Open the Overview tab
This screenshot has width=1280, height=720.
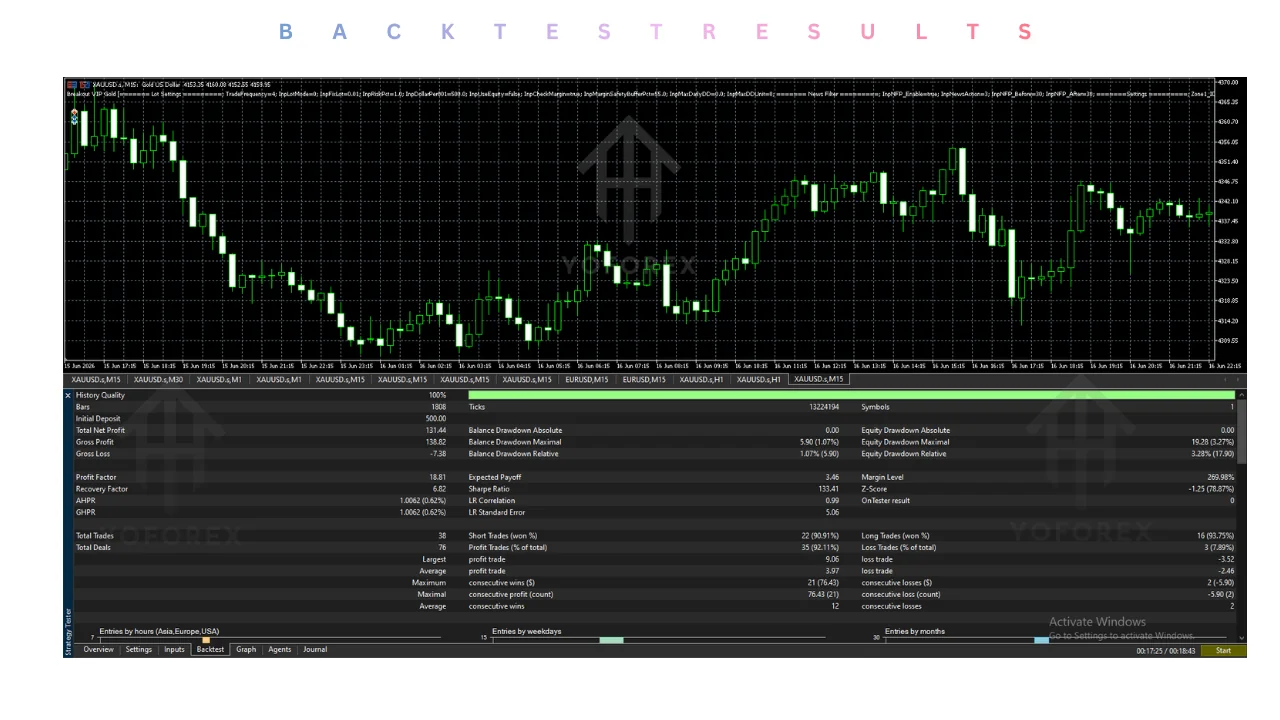tap(98, 650)
